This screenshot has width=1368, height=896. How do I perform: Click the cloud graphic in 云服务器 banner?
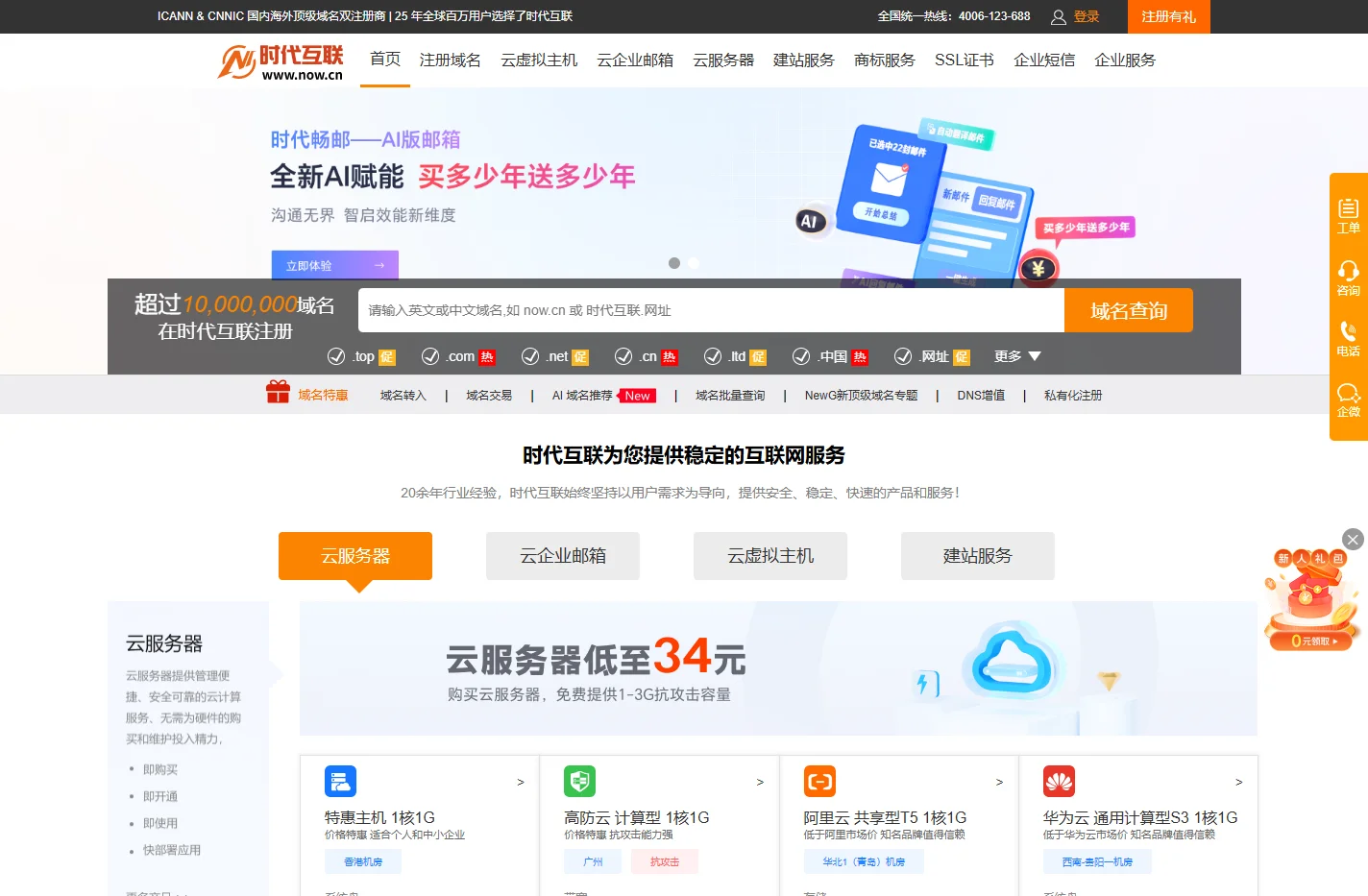tap(1012, 662)
